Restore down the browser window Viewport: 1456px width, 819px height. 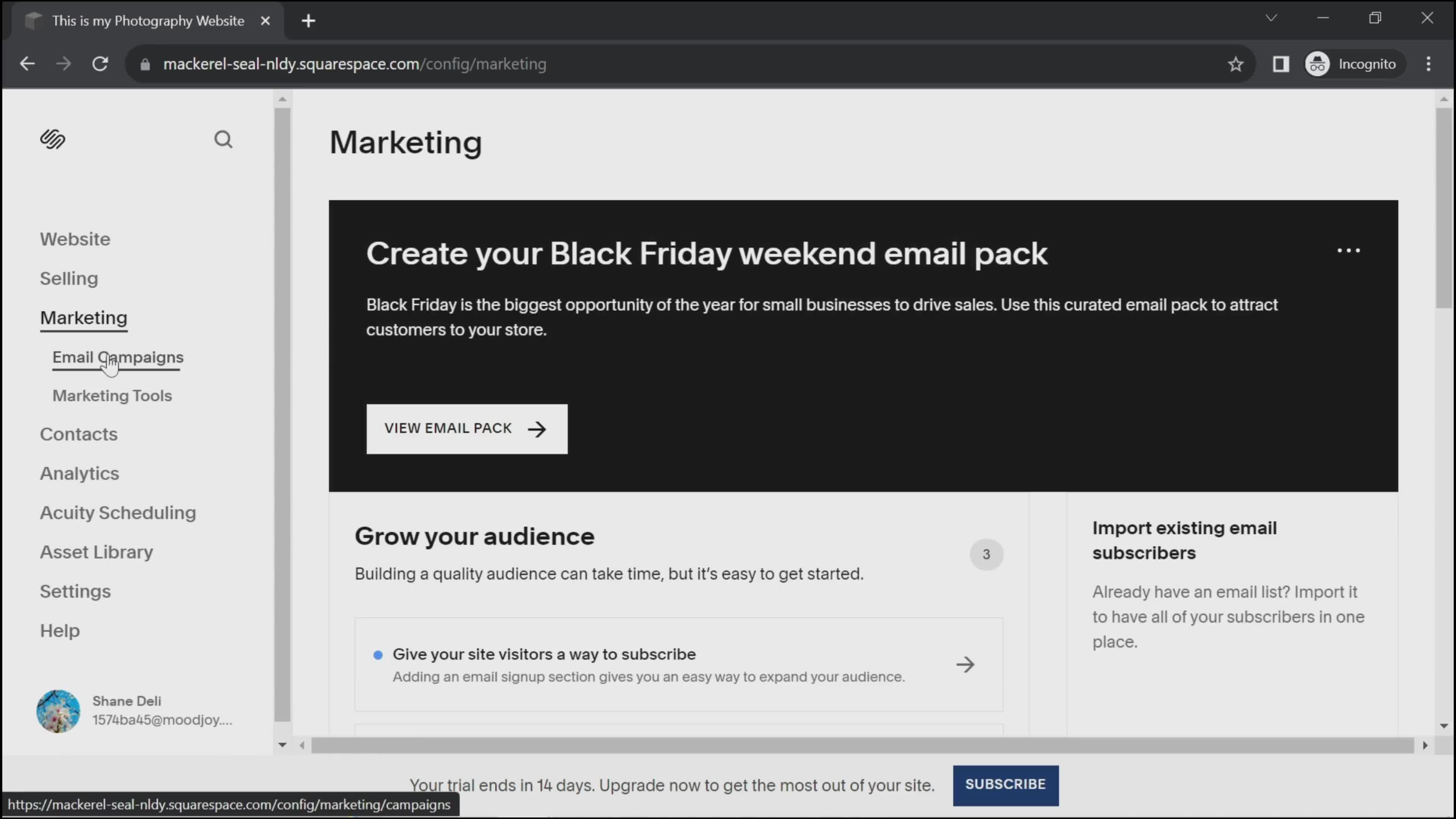click(x=1374, y=18)
